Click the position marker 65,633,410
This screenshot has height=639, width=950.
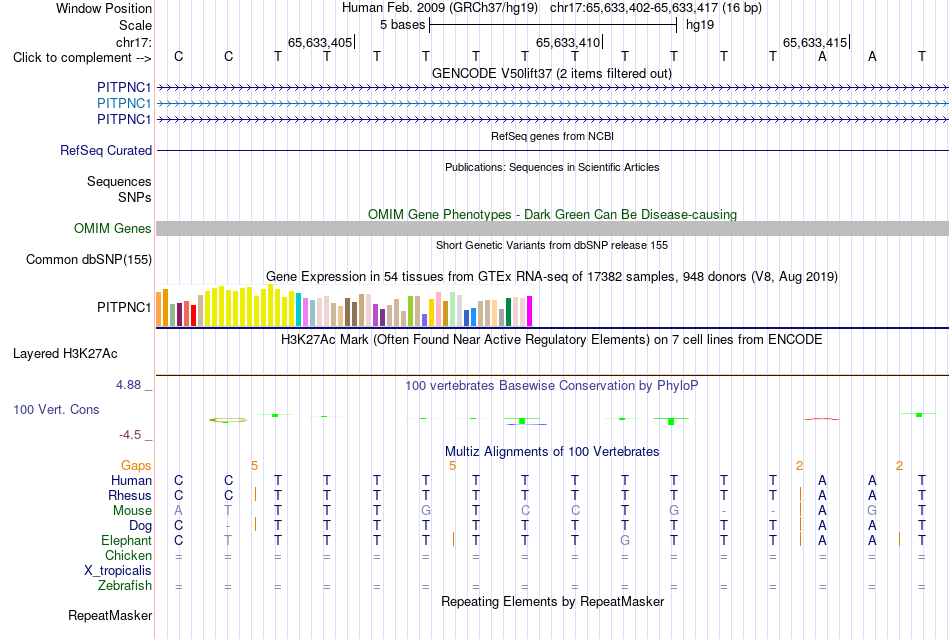point(568,42)
